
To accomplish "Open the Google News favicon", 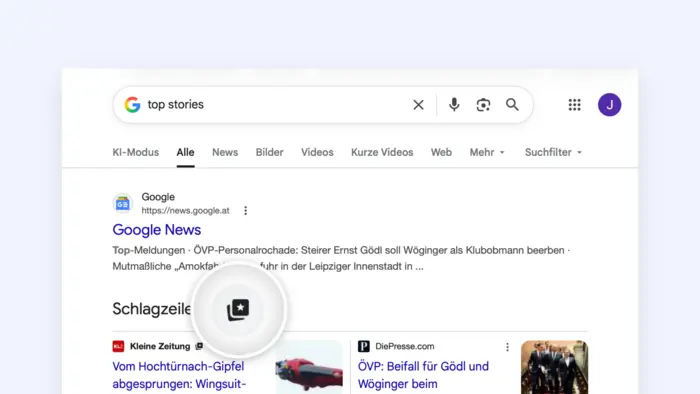I will coord(122,203).
